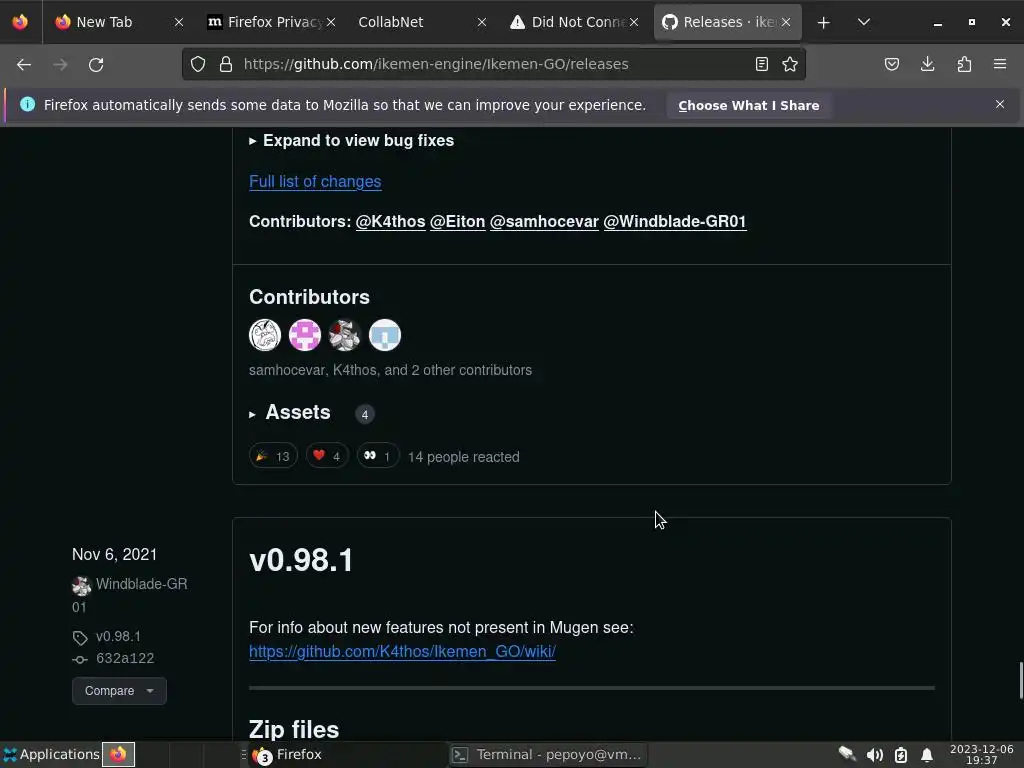Click the page vertical scrollbar thumb
Viewport: 1024px width, 768px height.
(1021, 680)
